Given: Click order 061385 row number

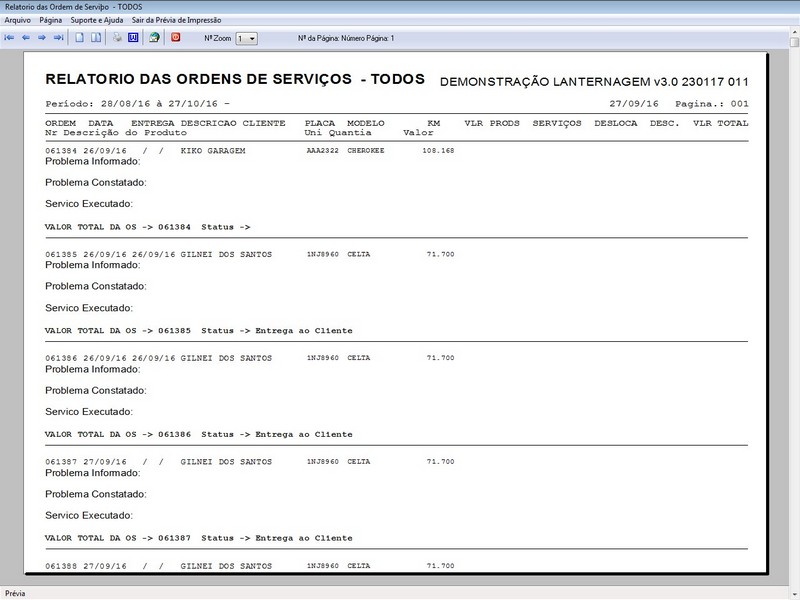Looking at the screenshot, I should (x=61, y=255).
